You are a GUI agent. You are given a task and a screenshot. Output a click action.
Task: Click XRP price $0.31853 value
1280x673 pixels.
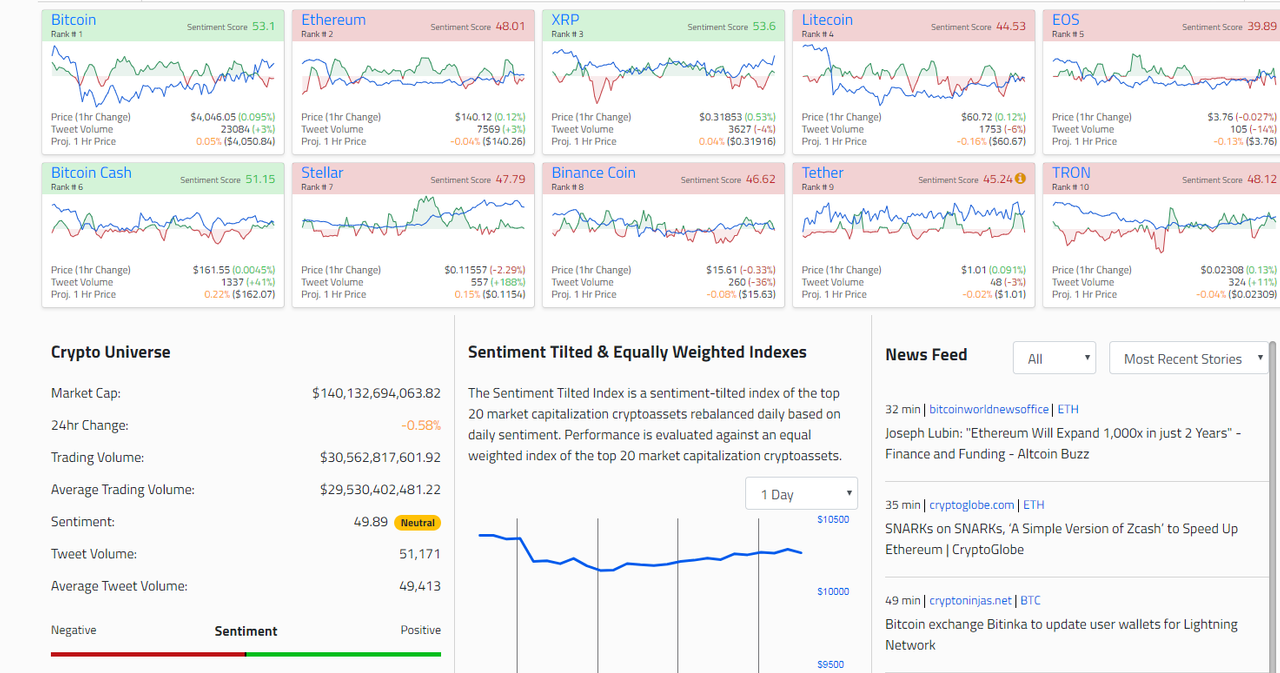pos(720,117)
